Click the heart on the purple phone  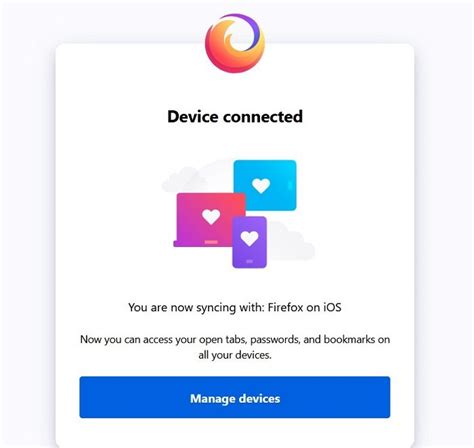[x=249, y=238]
